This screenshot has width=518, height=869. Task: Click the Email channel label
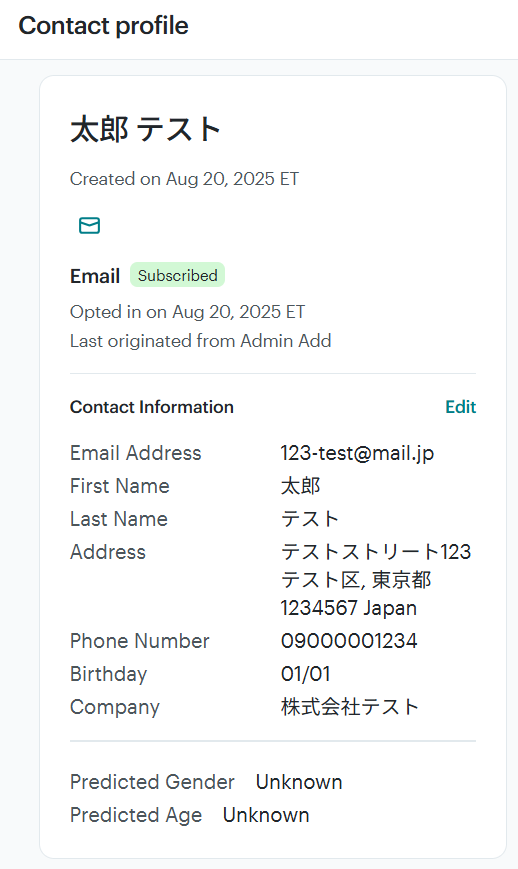tap(95, 275)
